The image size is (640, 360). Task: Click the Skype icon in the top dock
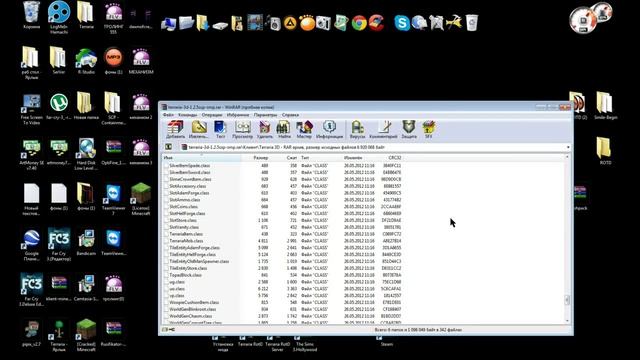[402, 23]
